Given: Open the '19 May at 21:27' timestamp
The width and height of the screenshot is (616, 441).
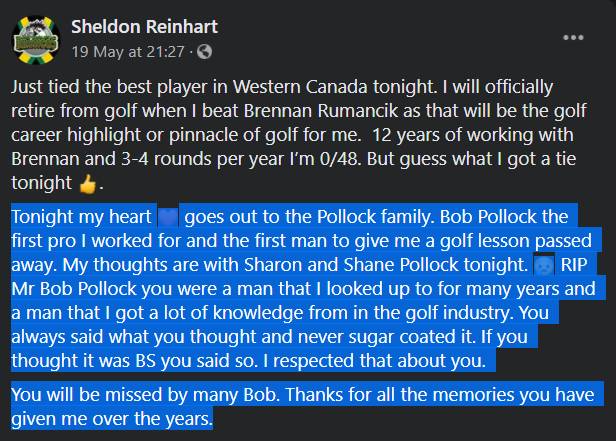Looking at the screenshot, I should pos(128,52).
